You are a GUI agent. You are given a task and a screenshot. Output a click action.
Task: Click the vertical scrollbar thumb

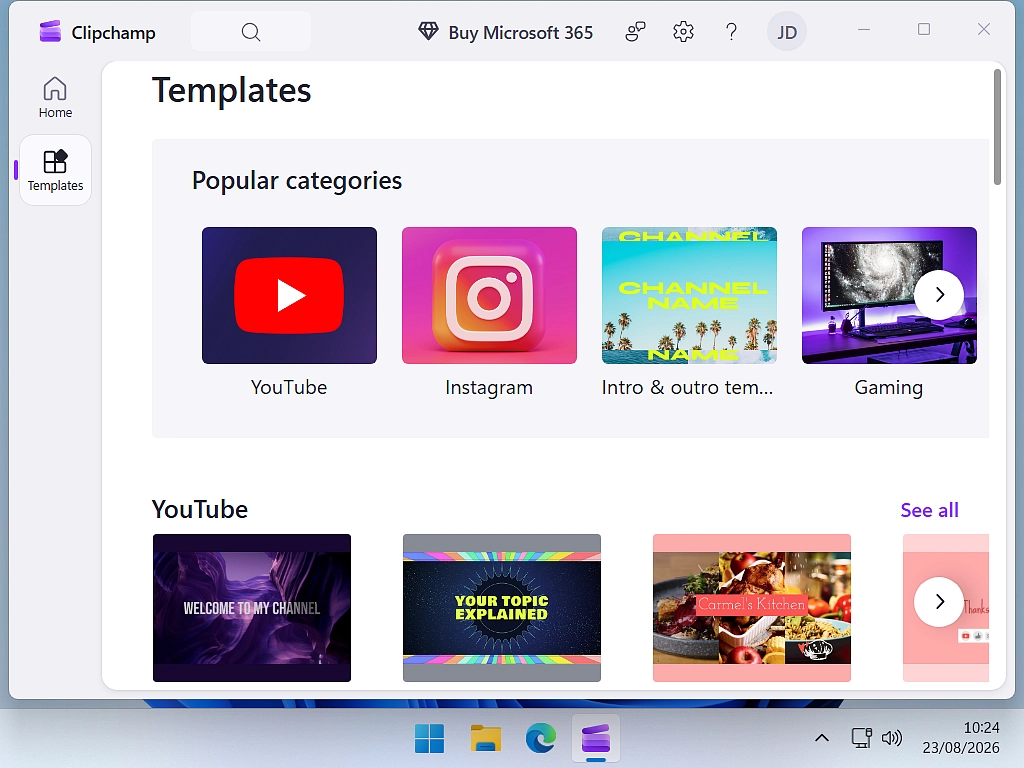point(997,127)
